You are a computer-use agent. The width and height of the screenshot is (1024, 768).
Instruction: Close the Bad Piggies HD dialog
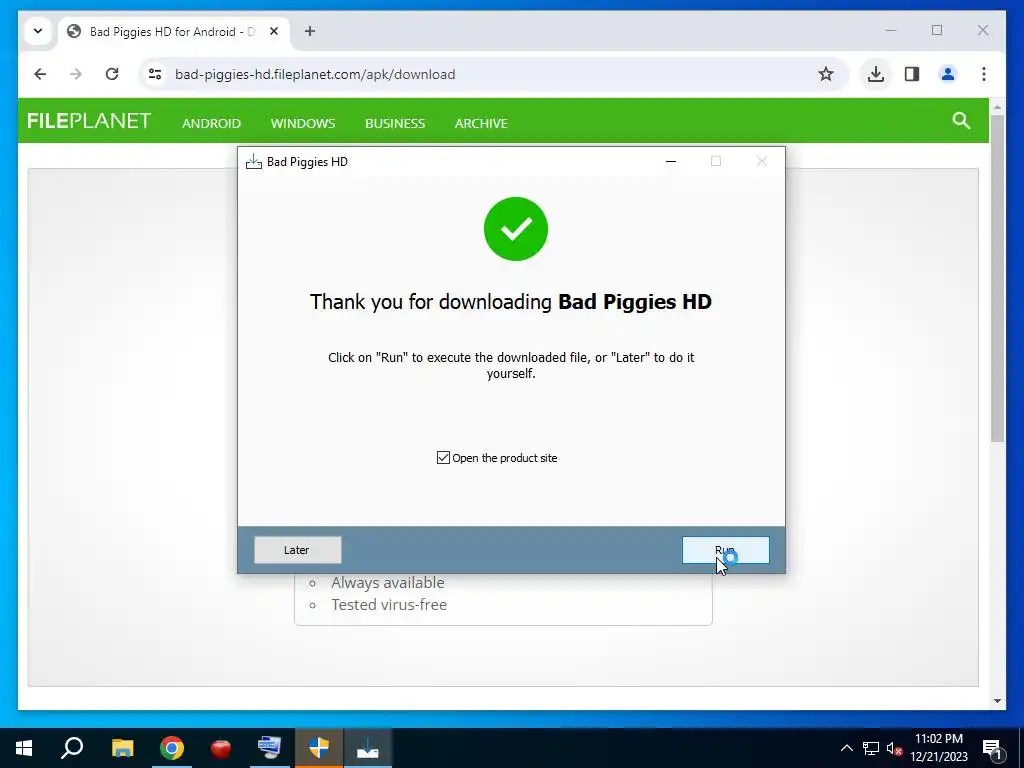click(x=761, y=161)
